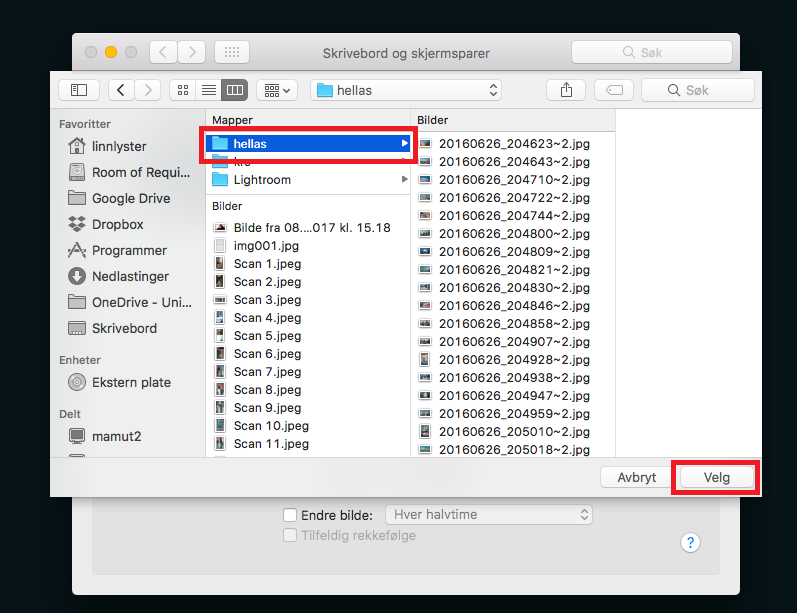Image resolution: width=797 pixels, height=613 pixels.
Task: Click the tags icon button
Action: pyautogui.click(x=613, y=90)
